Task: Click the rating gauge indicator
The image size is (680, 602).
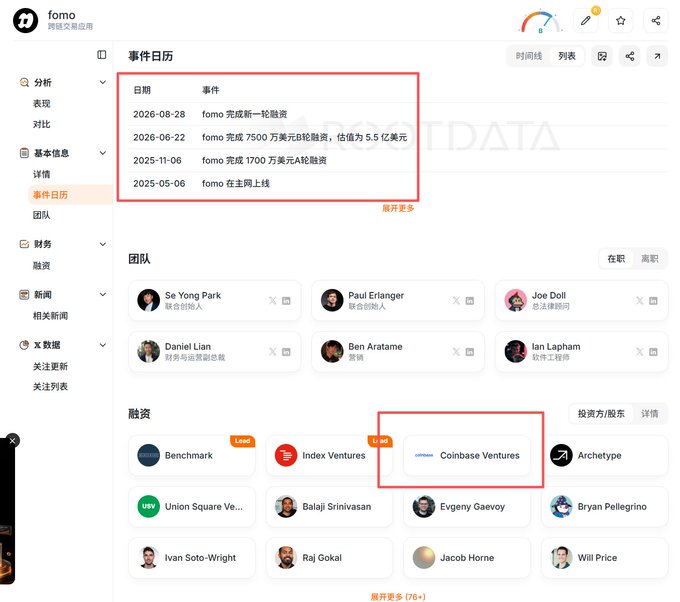Action: (540, 21)
